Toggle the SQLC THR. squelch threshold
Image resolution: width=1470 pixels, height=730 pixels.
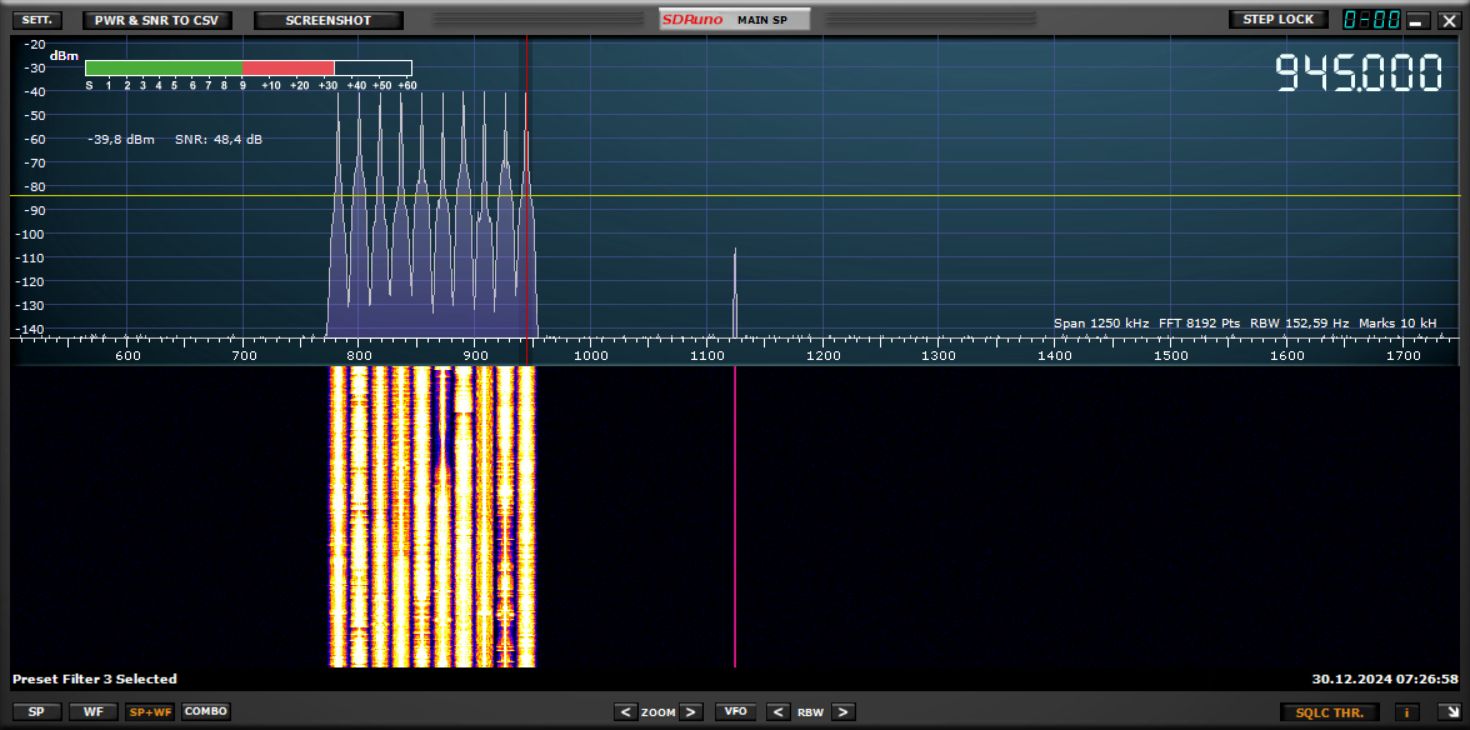1329,712
